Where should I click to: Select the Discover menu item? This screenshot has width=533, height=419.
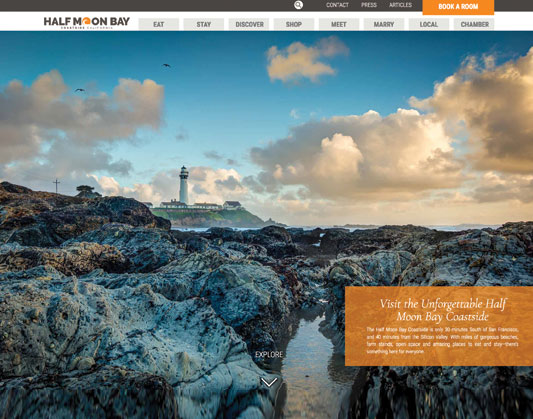(249, 24)
